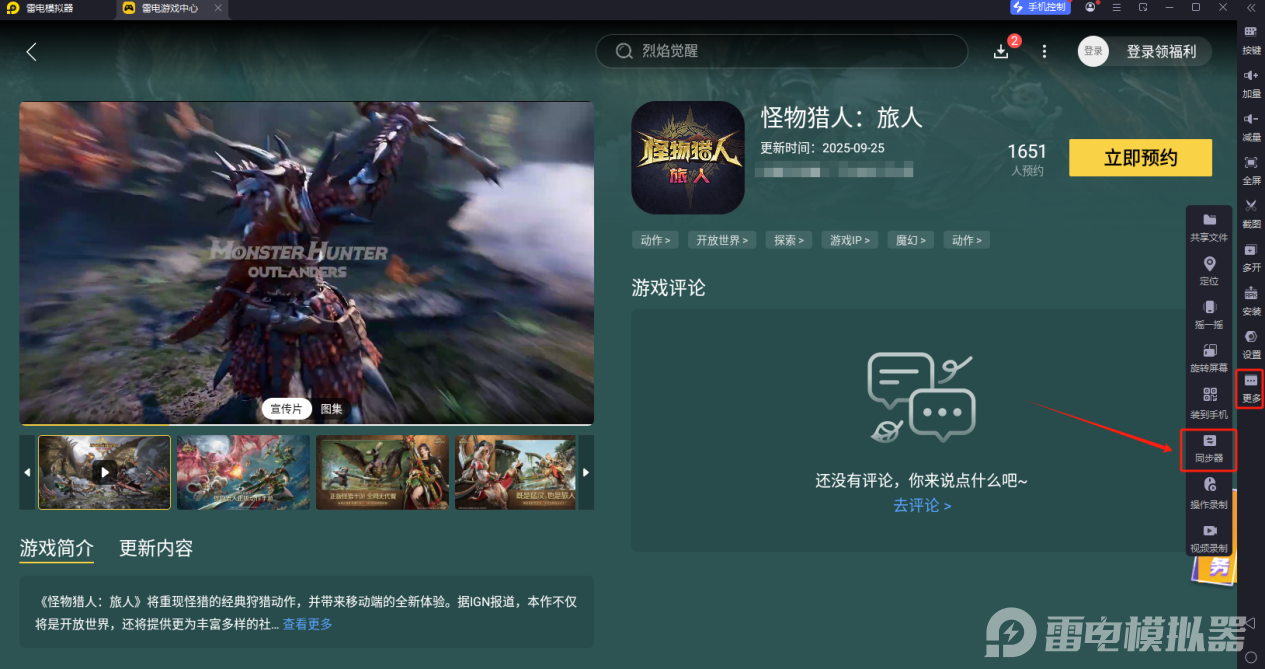Select the 游戏简介 tab
This screenshot has width=1265, height=669.
click(x=57, y=548)
